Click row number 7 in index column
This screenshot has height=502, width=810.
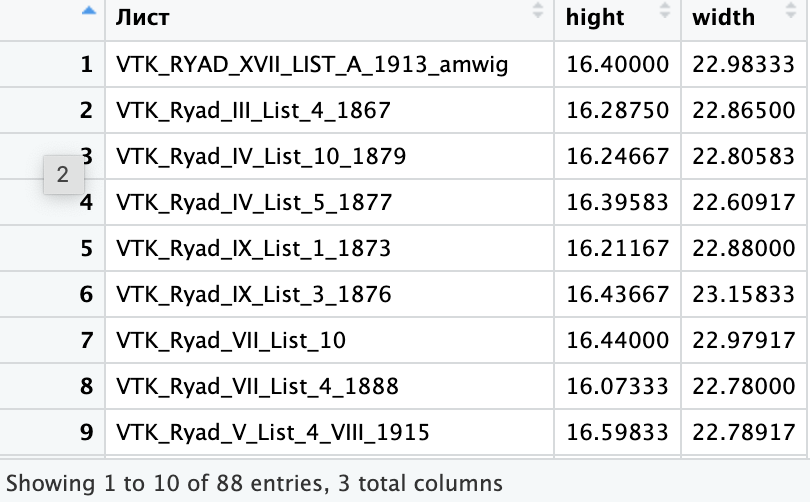coord(86,340)
